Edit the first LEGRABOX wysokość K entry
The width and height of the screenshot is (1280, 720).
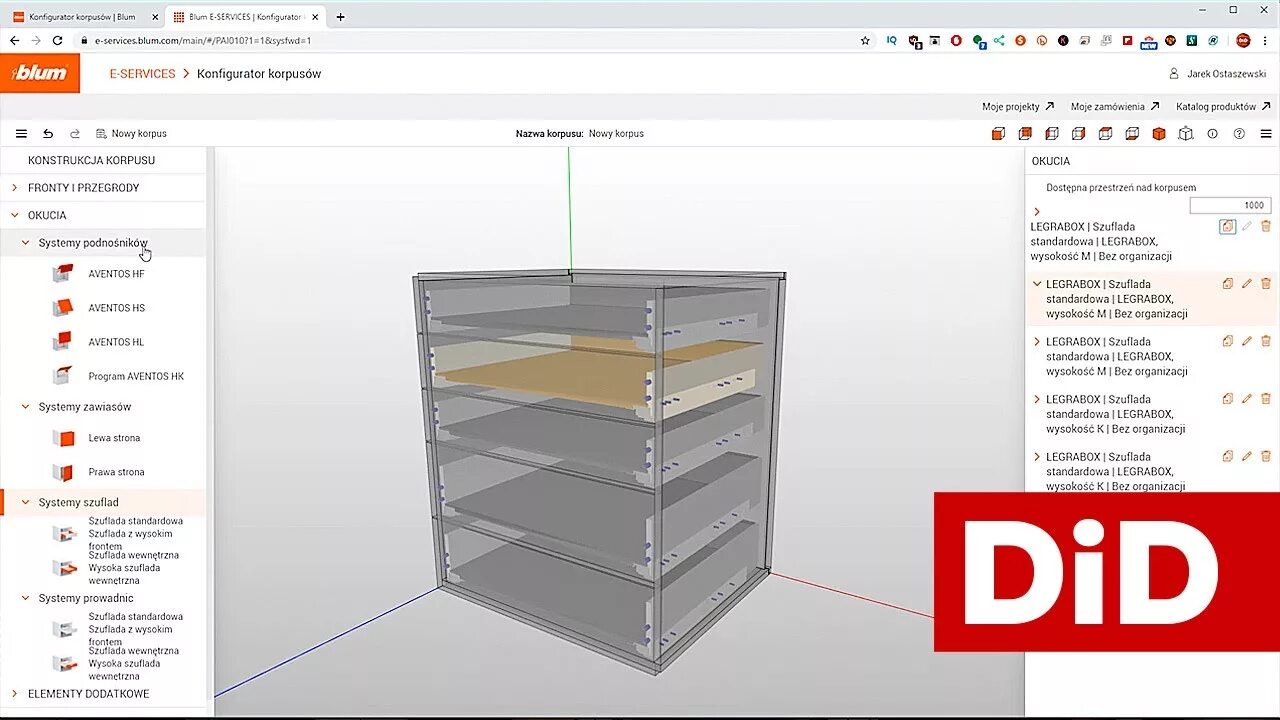[x=1247, y=399]
